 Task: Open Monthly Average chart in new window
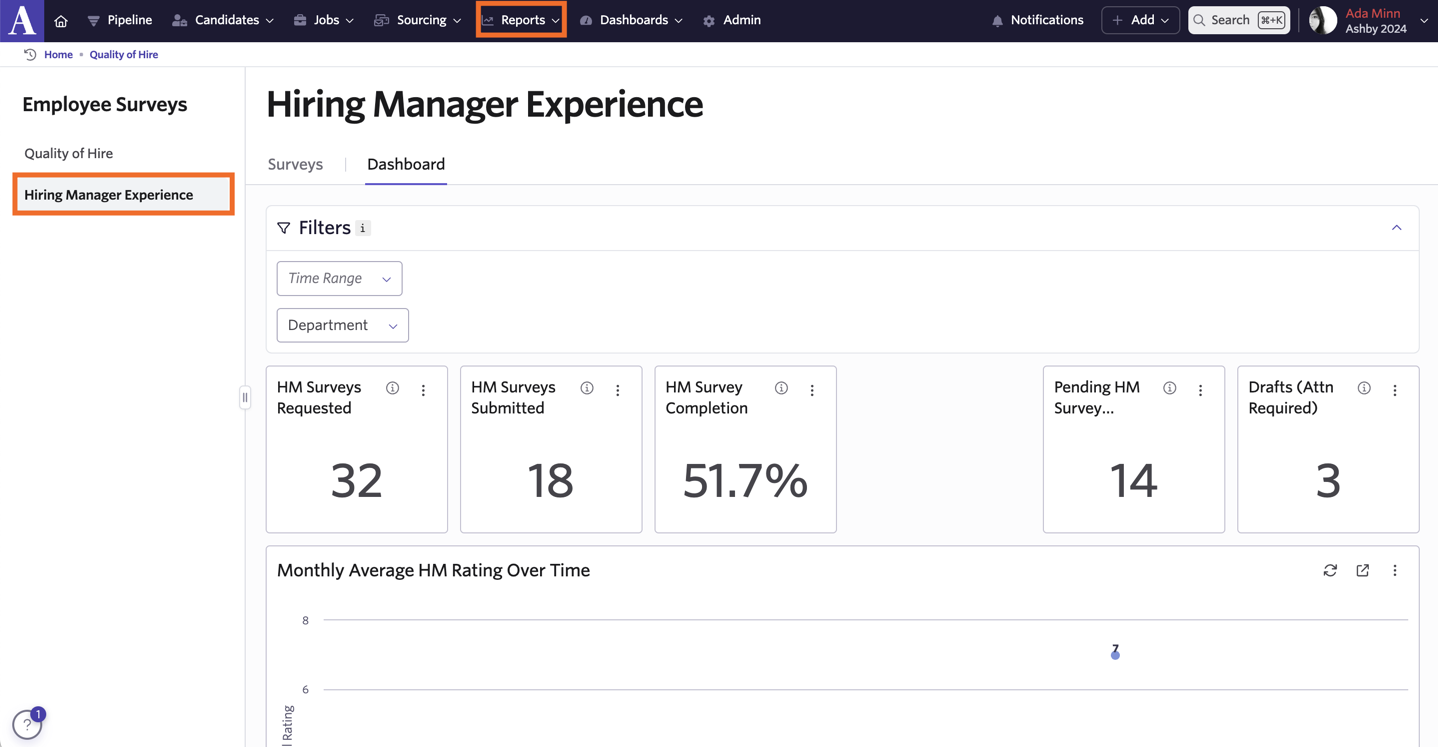[1363, 570]
